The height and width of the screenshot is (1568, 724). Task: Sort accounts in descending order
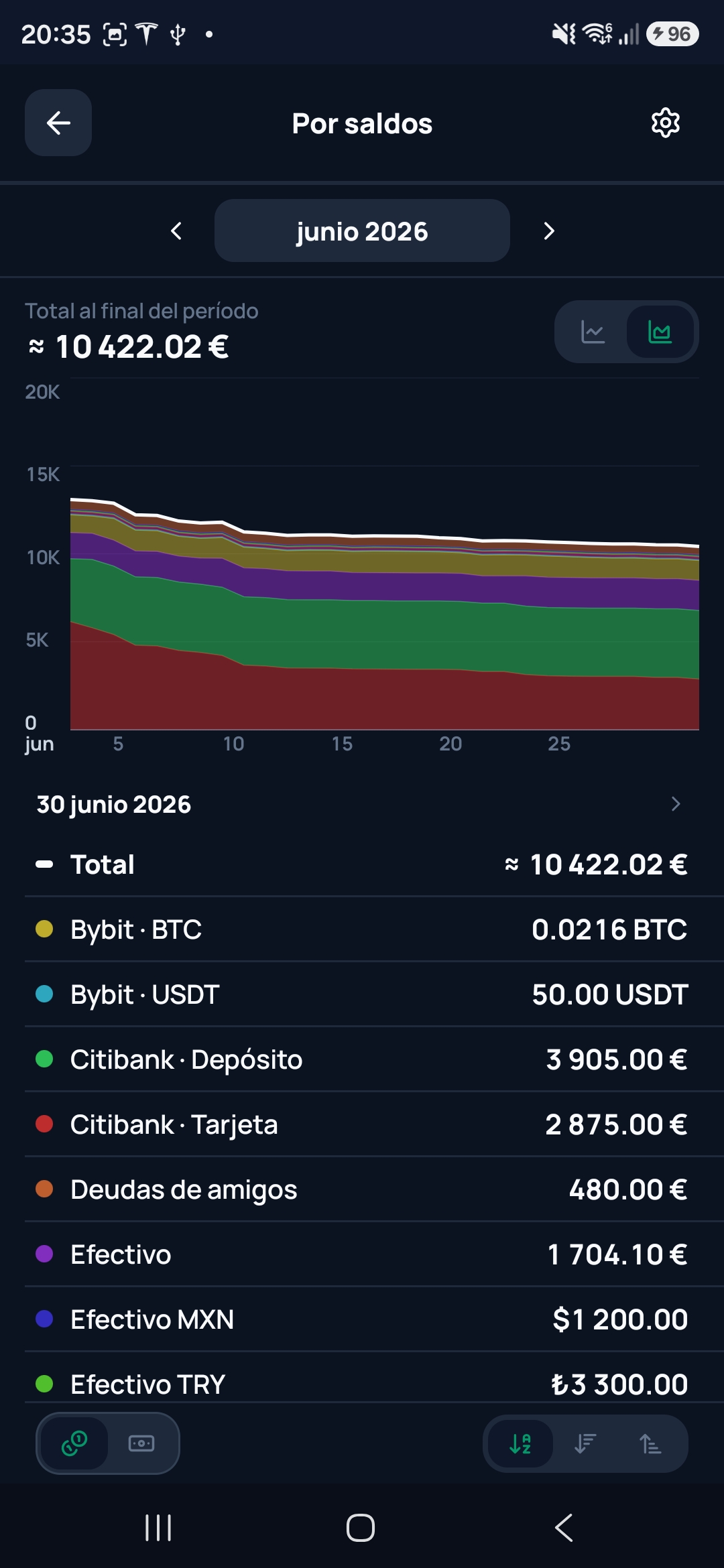(585, 1443)
